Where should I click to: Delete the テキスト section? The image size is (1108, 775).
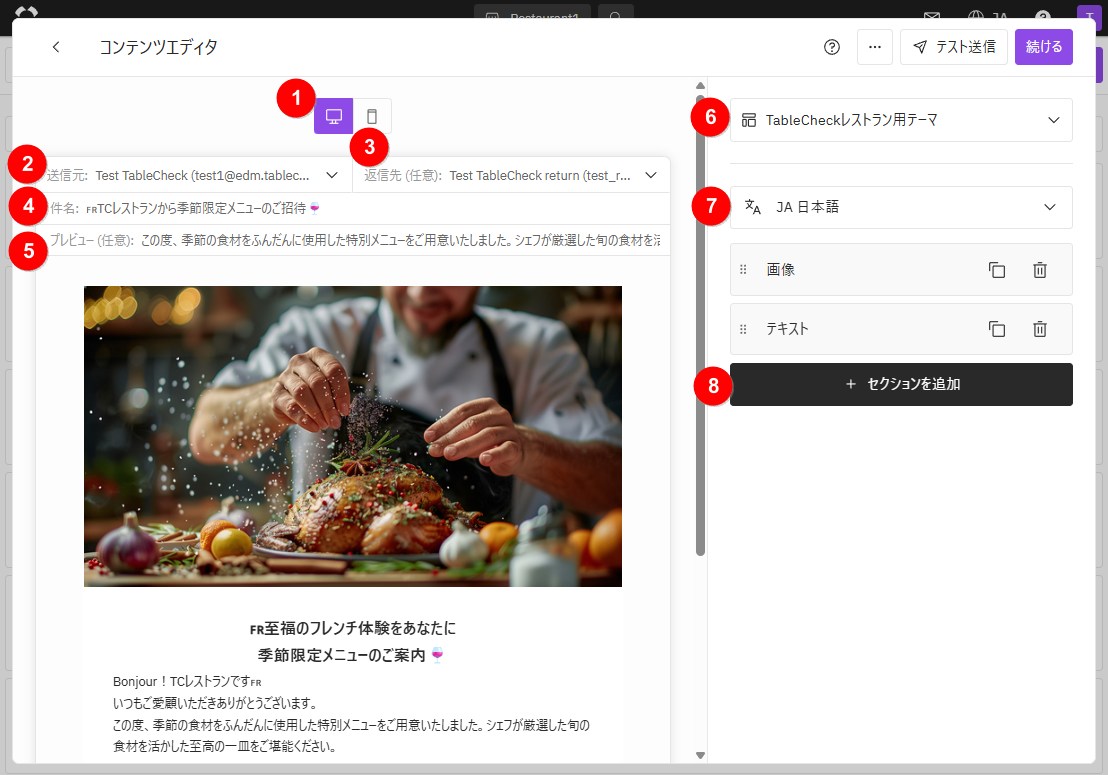click(x=1039, y=329)
